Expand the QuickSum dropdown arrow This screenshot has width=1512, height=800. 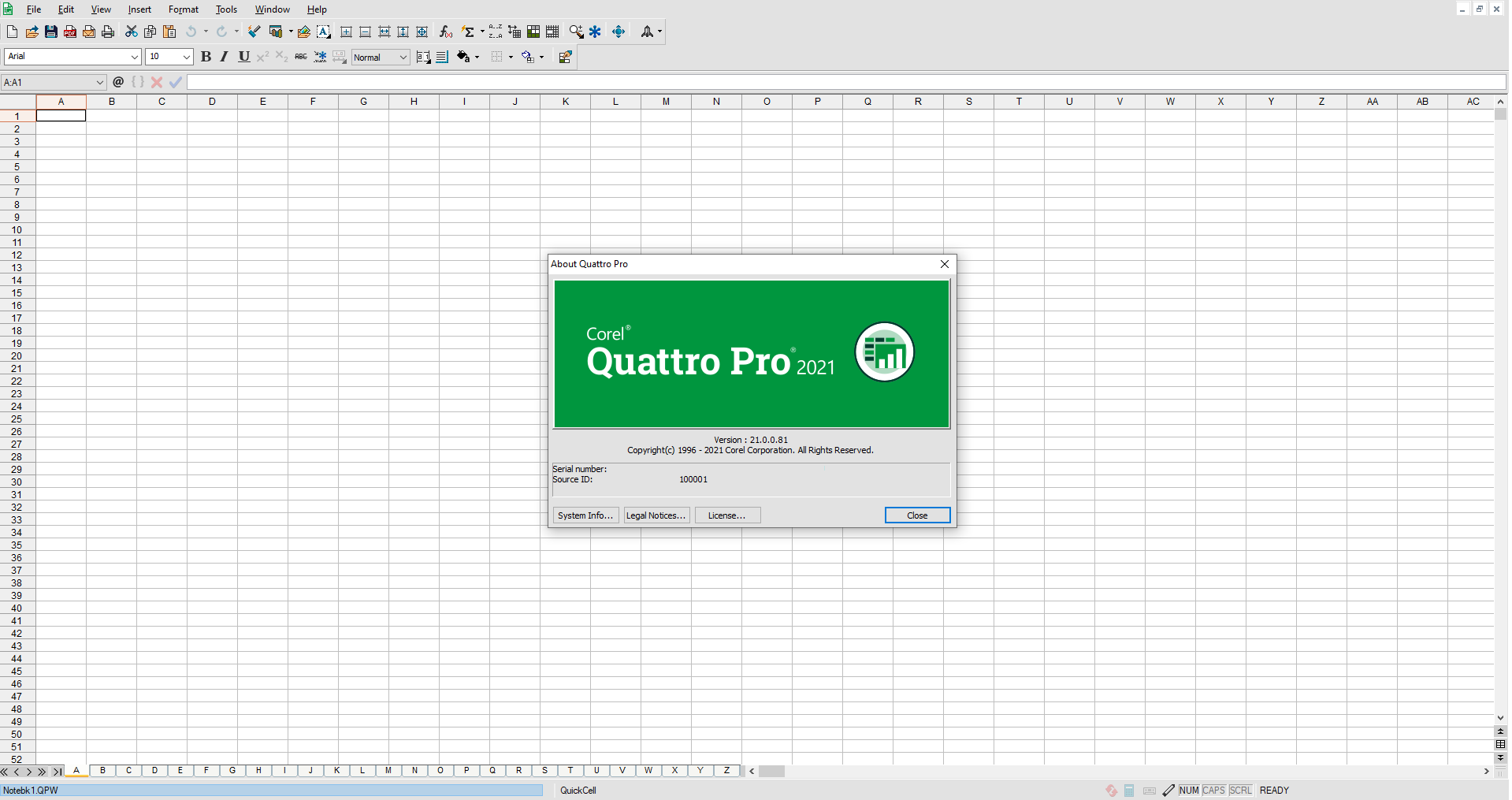point(481,32)
